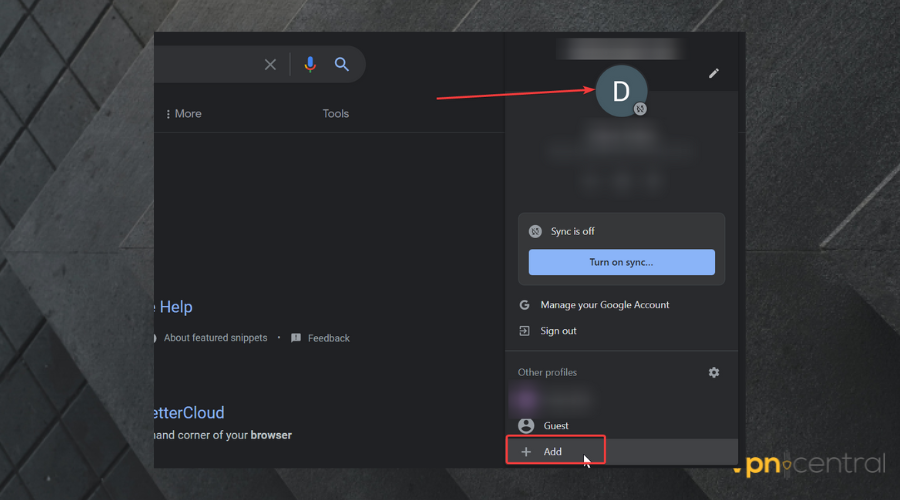Select Manage your Google Account
This screenshot has height=500, width=900.
(604, 305)
